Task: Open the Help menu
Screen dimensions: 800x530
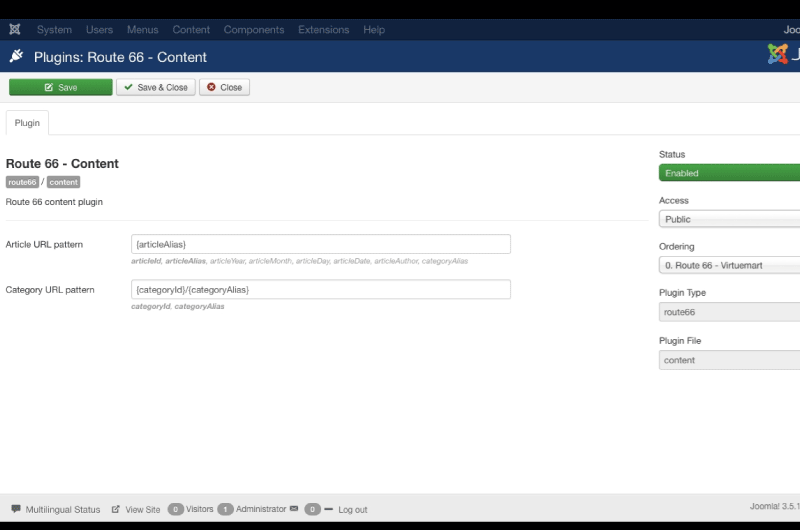Action: click(x=374, y=30)
